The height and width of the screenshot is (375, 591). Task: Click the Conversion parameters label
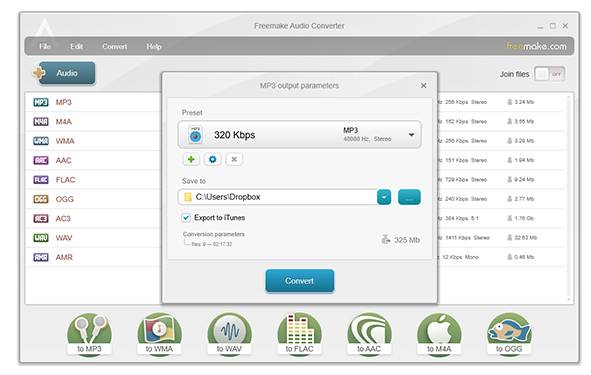pos(214,234)
